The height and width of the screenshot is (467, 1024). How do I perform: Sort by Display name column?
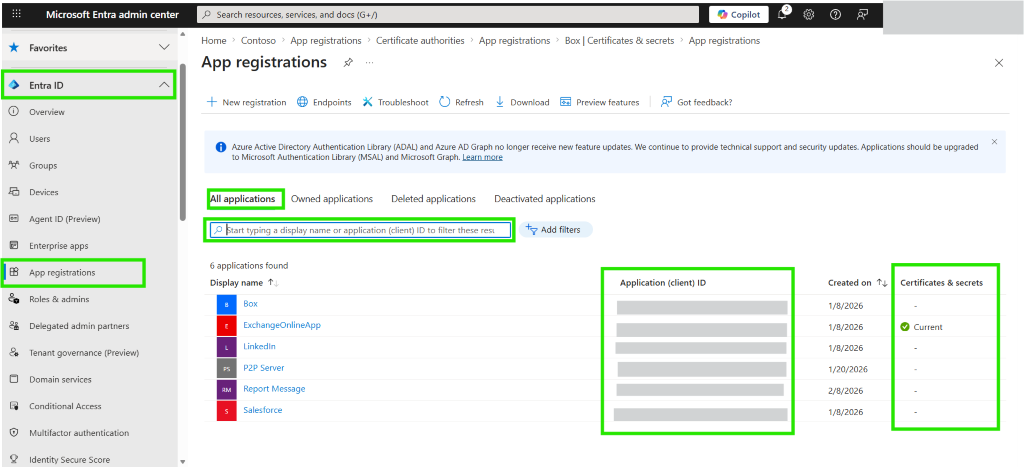click(244, 282)
